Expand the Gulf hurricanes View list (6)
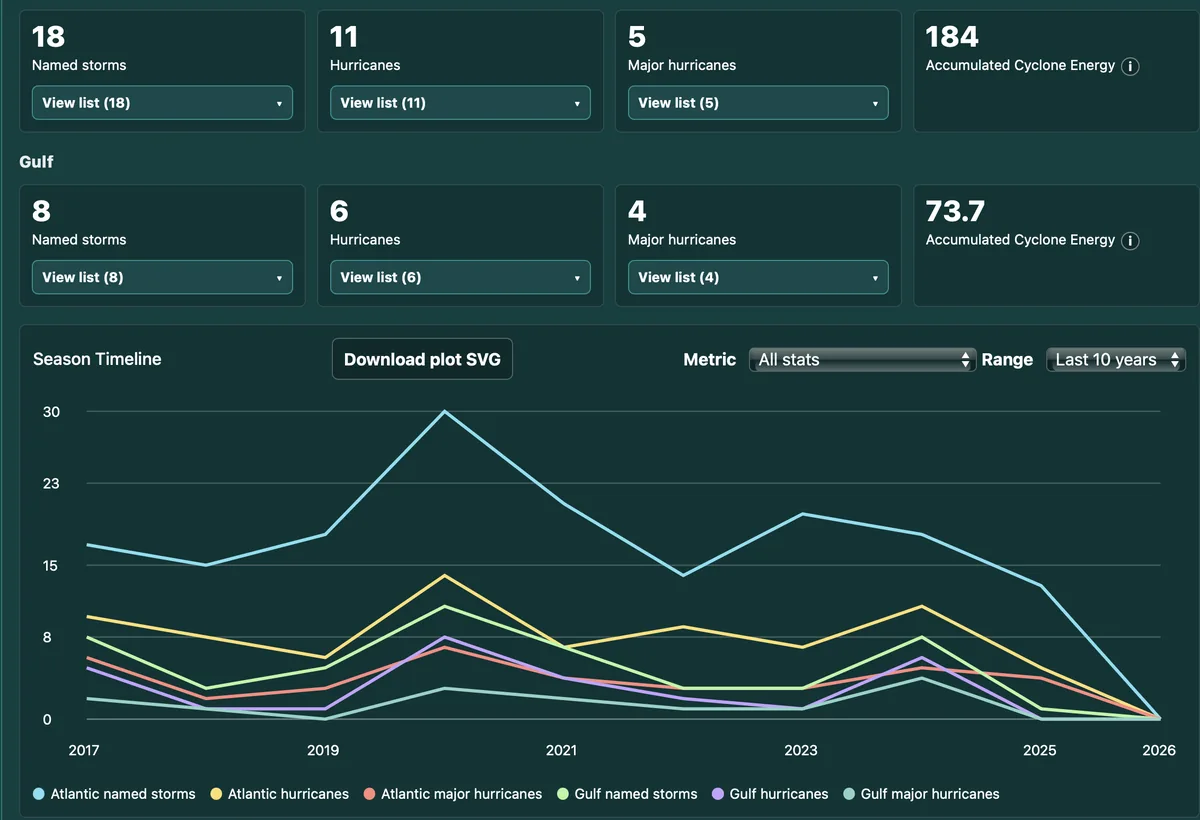The image size is (1200, 820). [x=460, y=277]
